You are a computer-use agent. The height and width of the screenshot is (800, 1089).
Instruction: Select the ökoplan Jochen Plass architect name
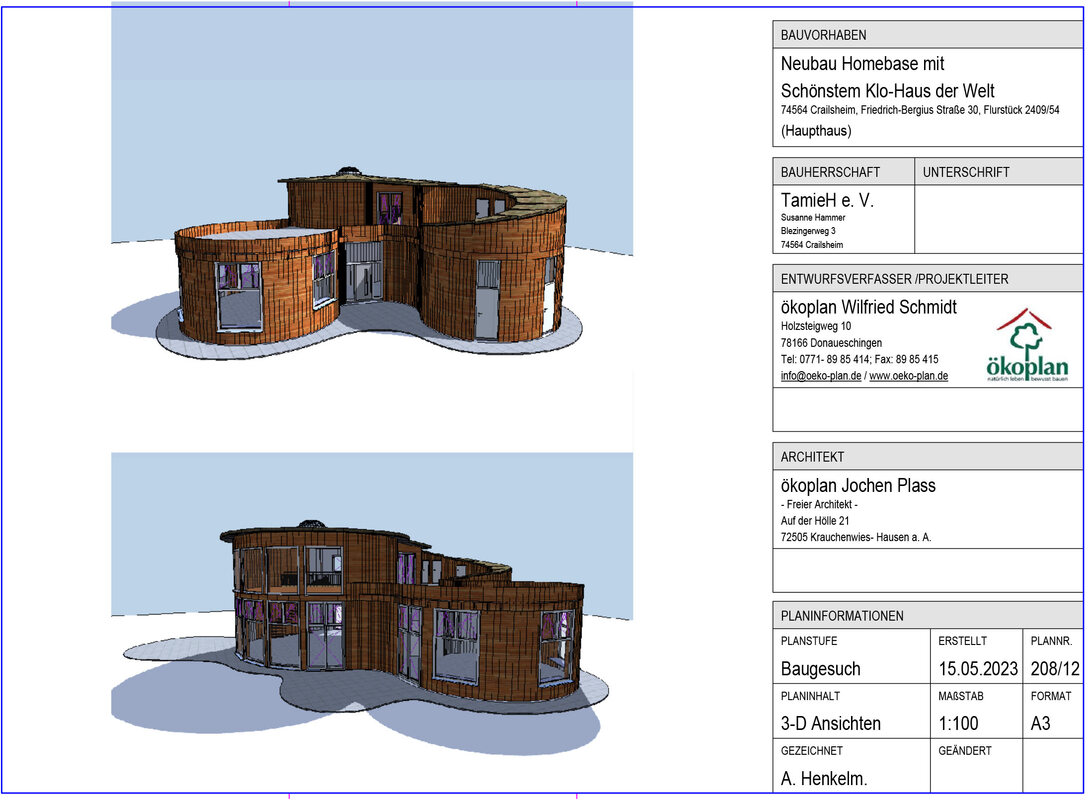tap(858, 485)
